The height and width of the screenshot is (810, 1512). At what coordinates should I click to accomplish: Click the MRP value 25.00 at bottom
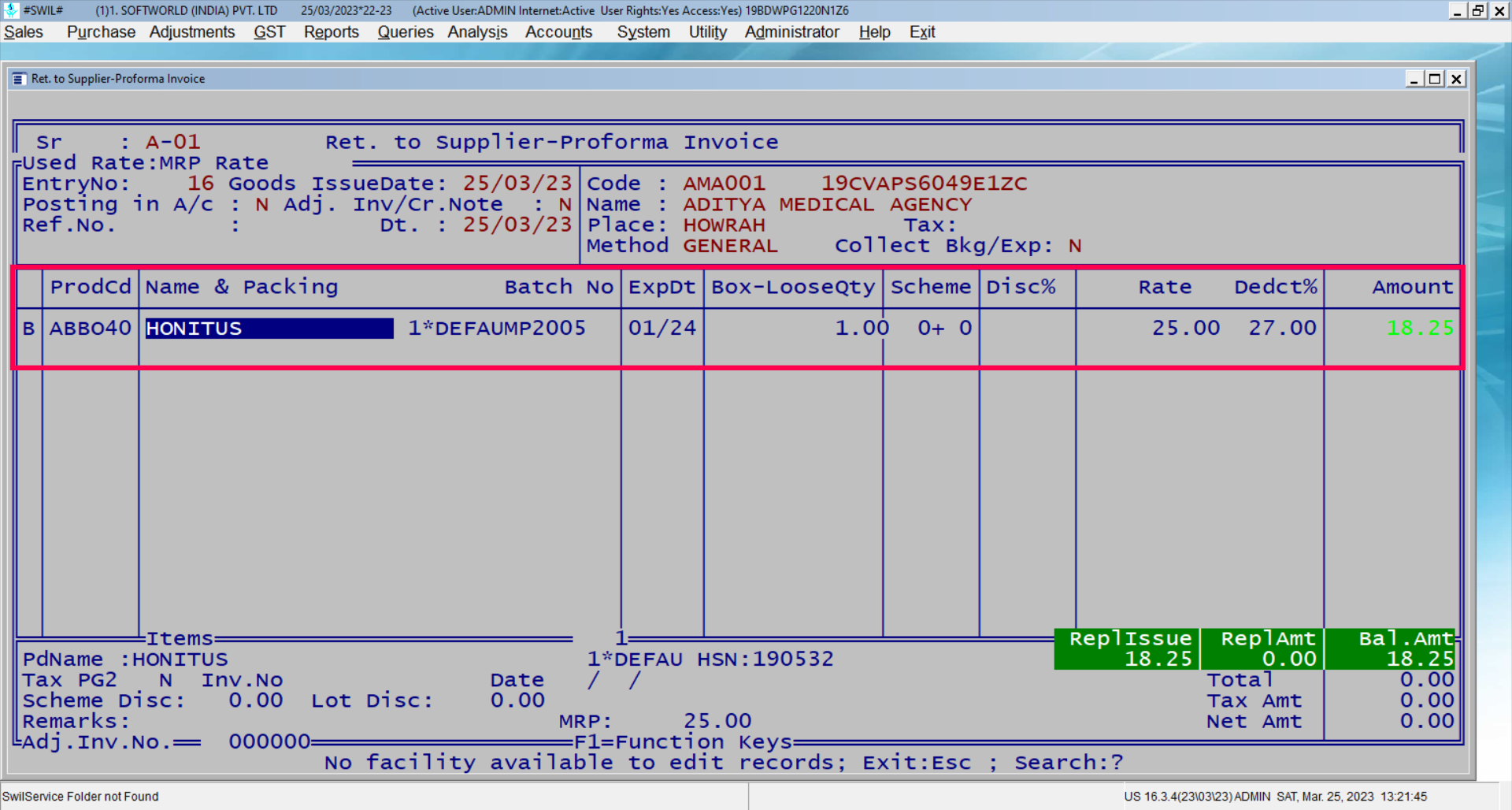click(x=717, y=721)
